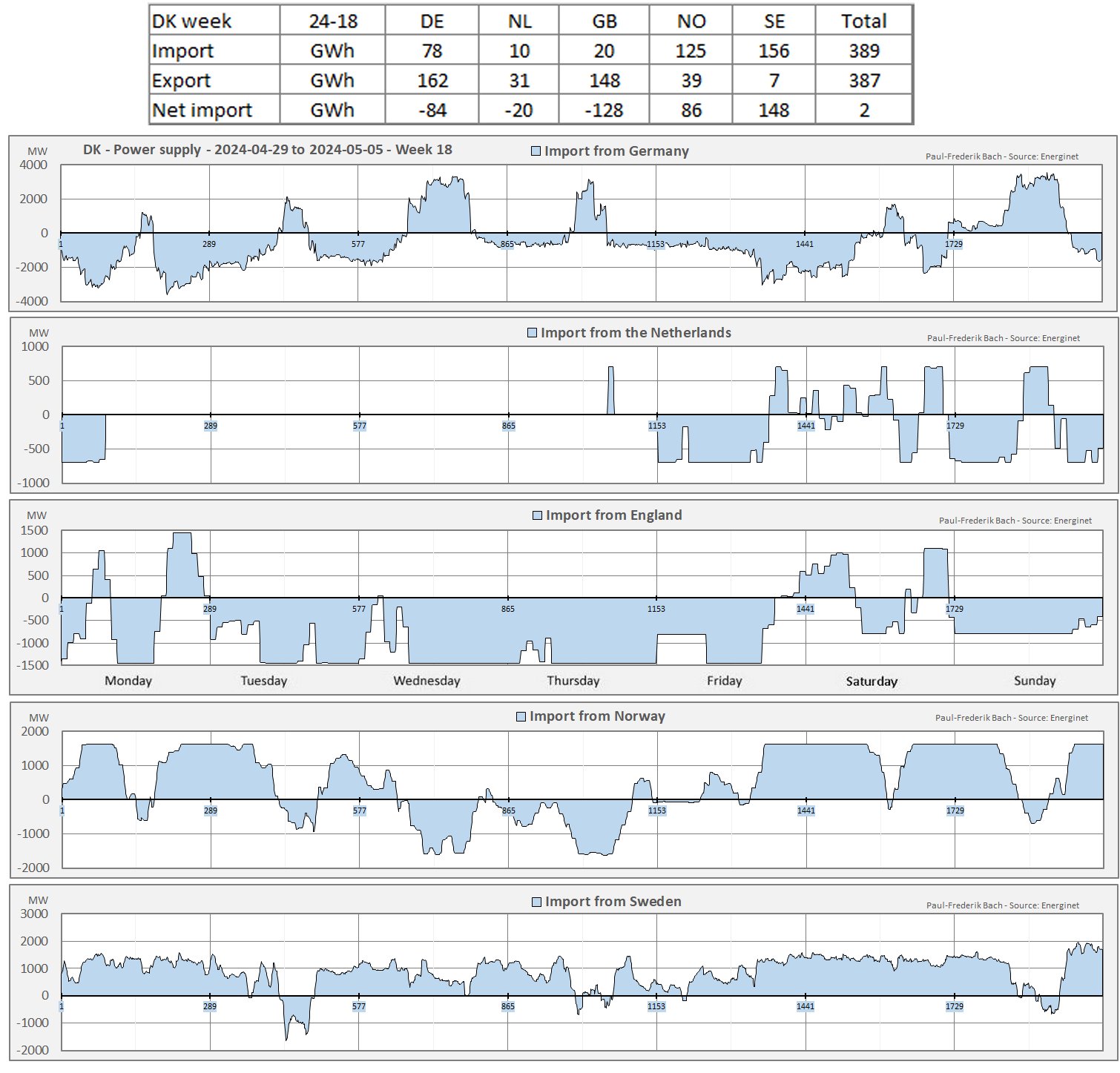Click the source credit on the Germany chart
This screenshot has height=1073, width=1120.
tap(1001, 156)
